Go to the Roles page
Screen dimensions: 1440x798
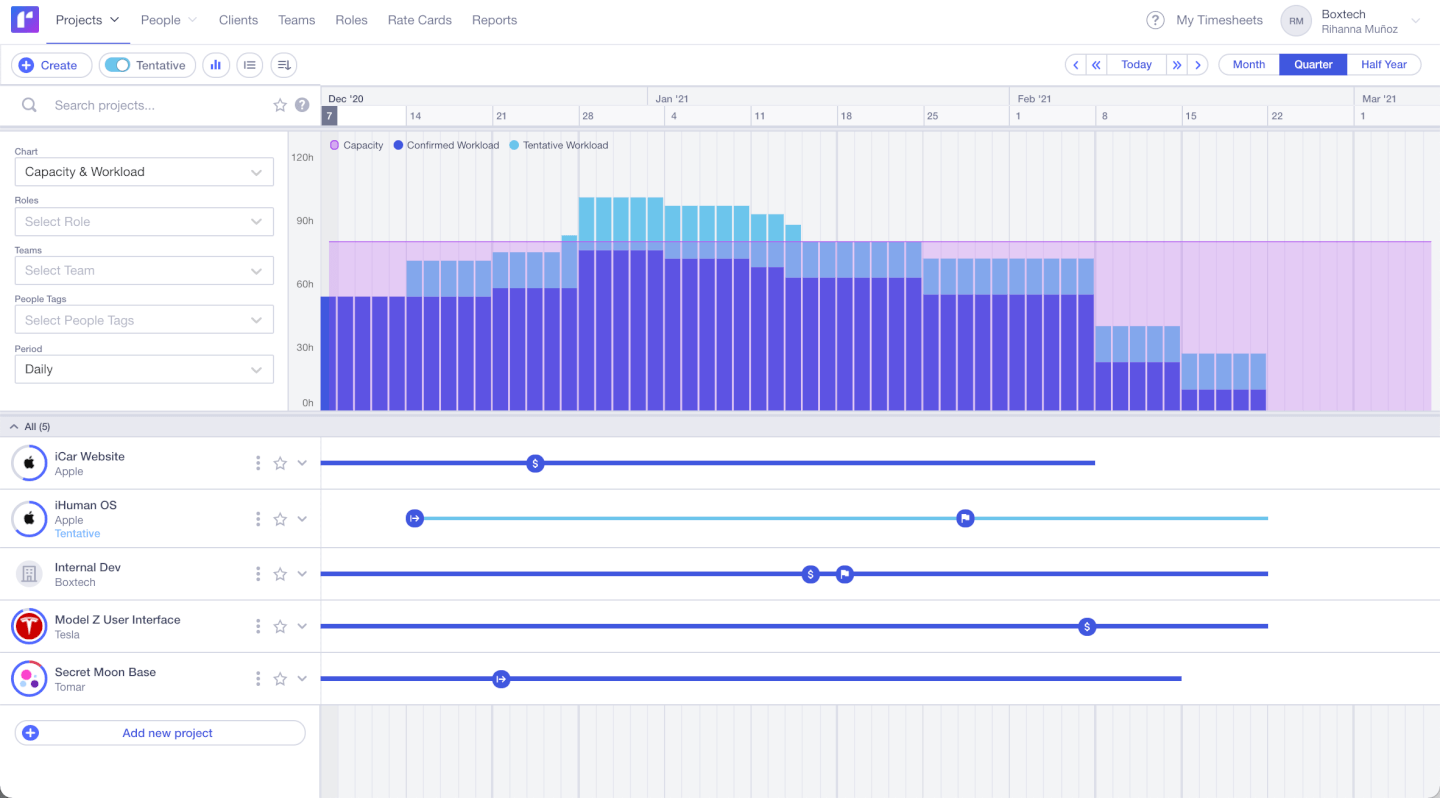coord(351,20)
